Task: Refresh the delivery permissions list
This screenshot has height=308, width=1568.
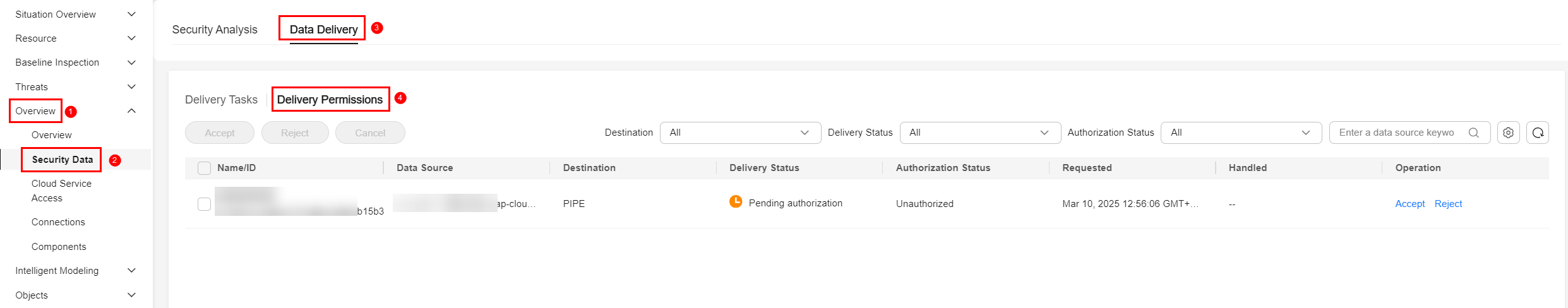Action: point(1538,133)
